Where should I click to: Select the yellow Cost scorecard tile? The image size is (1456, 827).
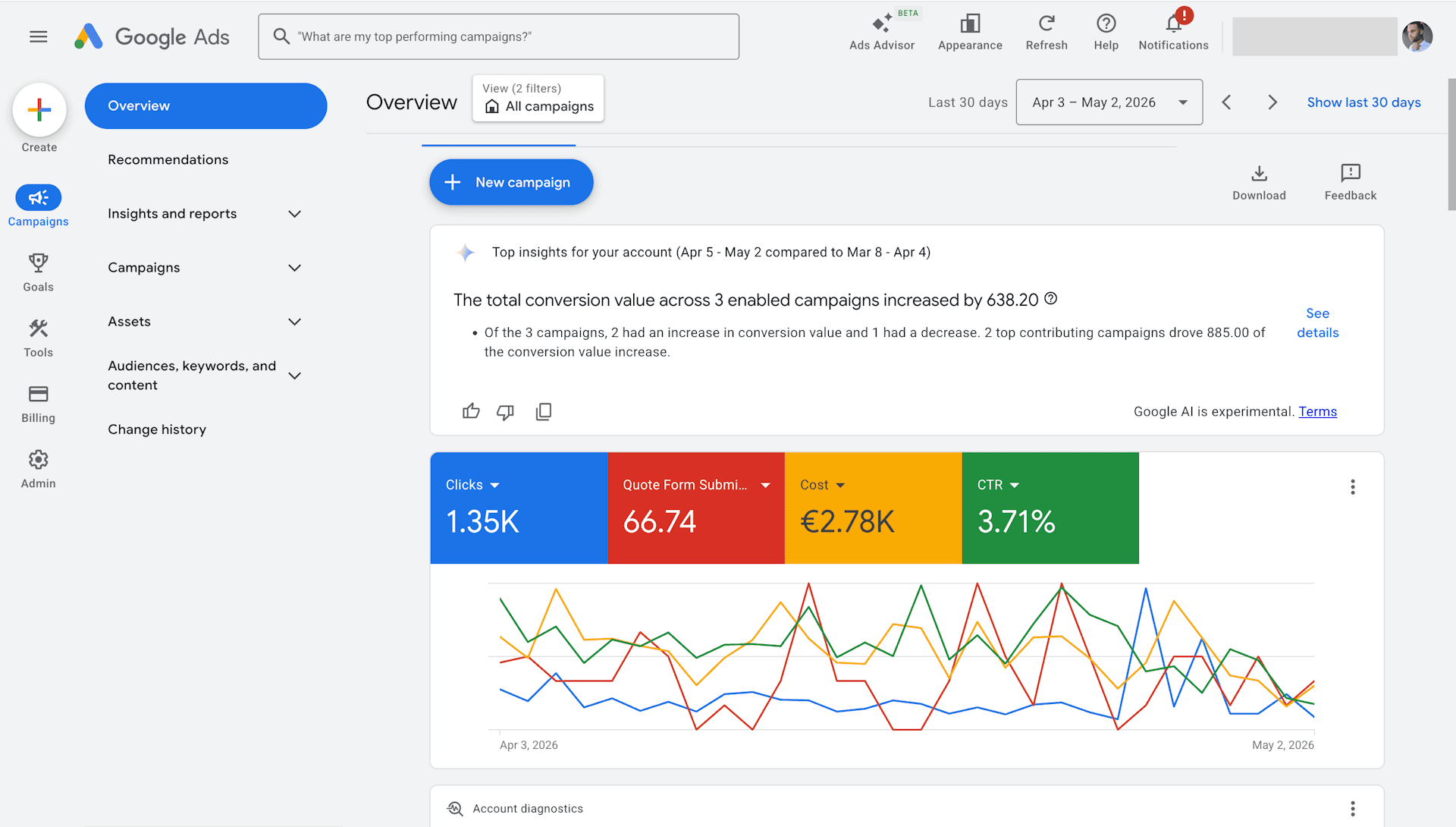pos(873,508)
